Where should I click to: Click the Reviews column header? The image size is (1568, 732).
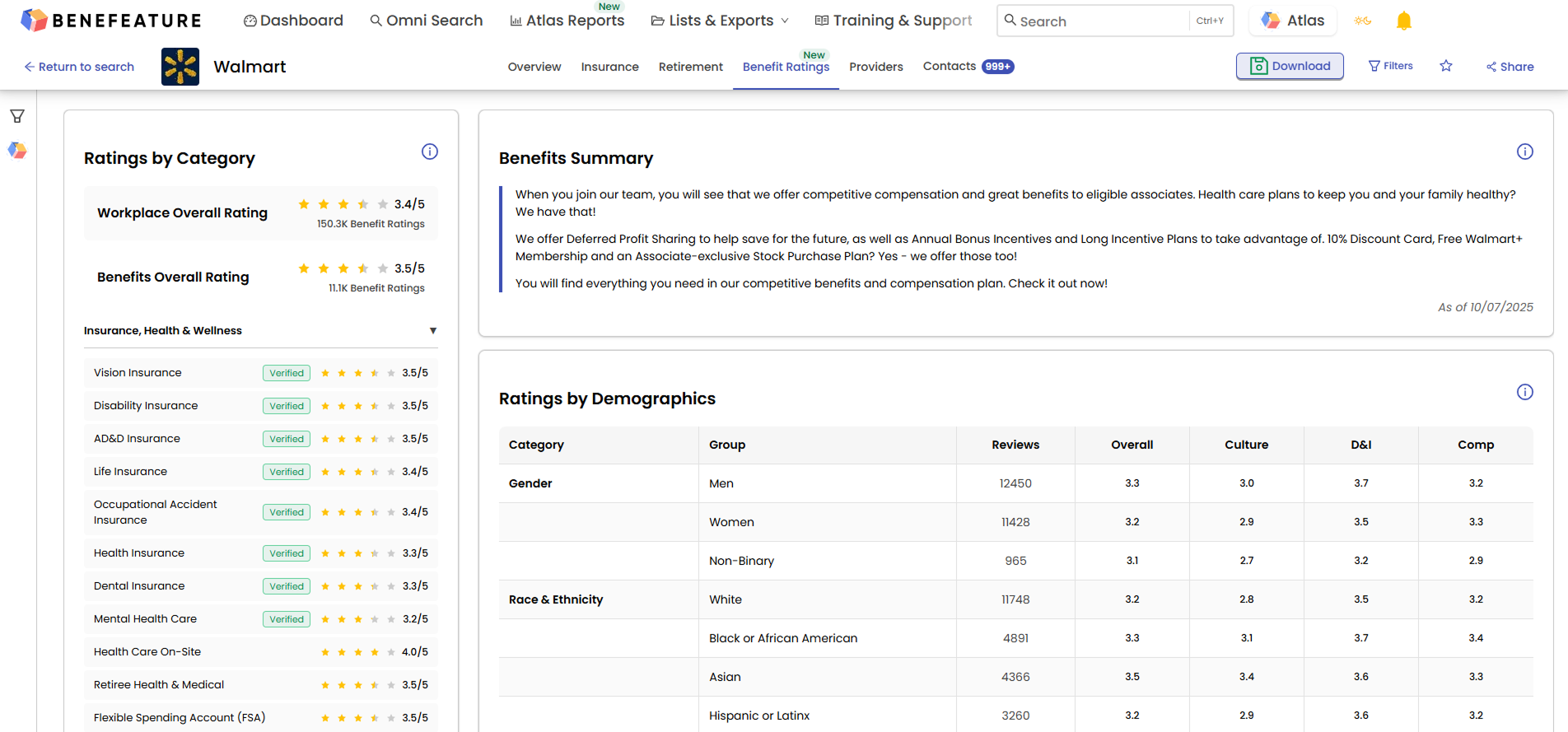(1015, 445)
